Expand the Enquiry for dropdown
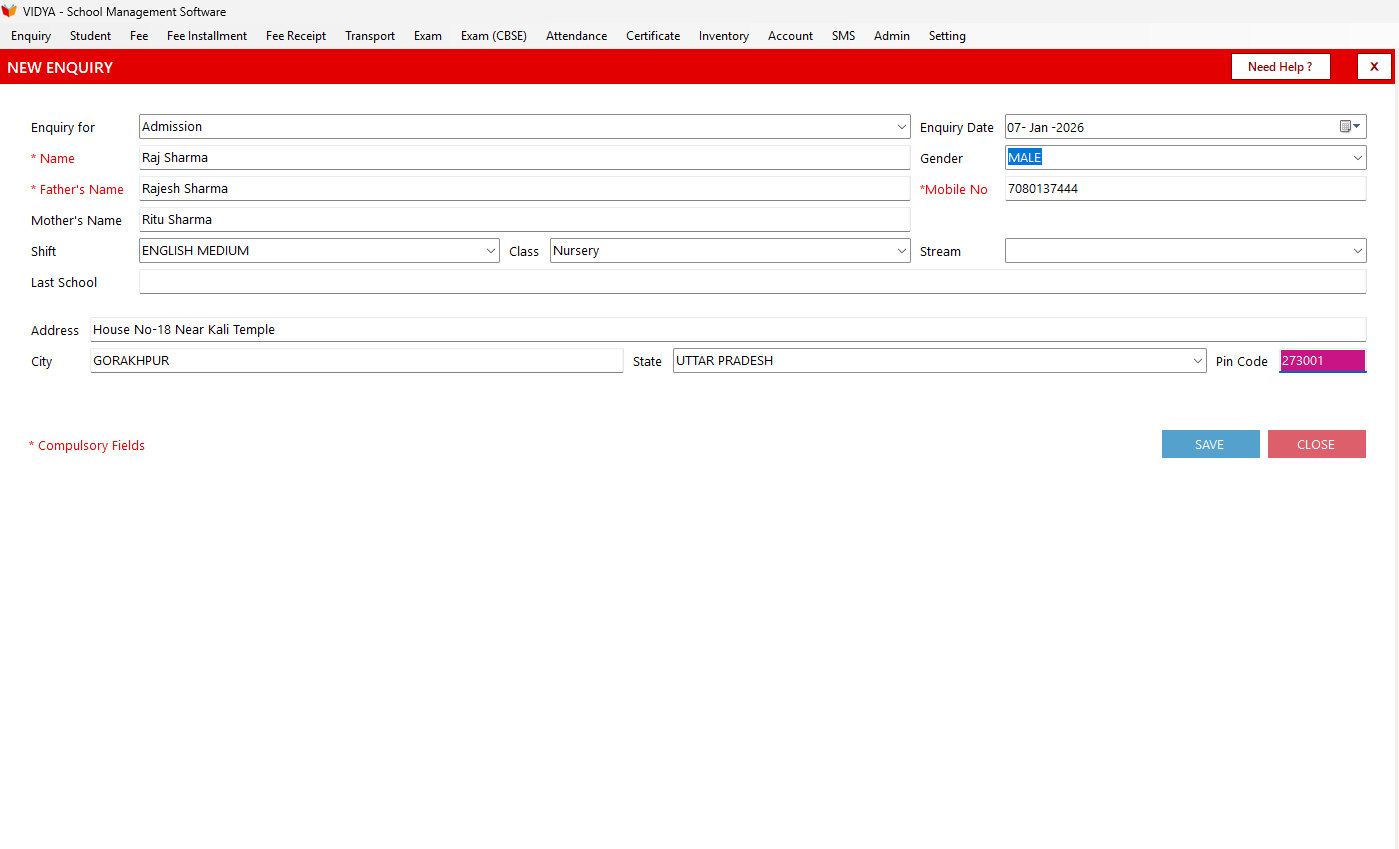This screenshot has height=849, width=1399. click(x=901, y=127)
